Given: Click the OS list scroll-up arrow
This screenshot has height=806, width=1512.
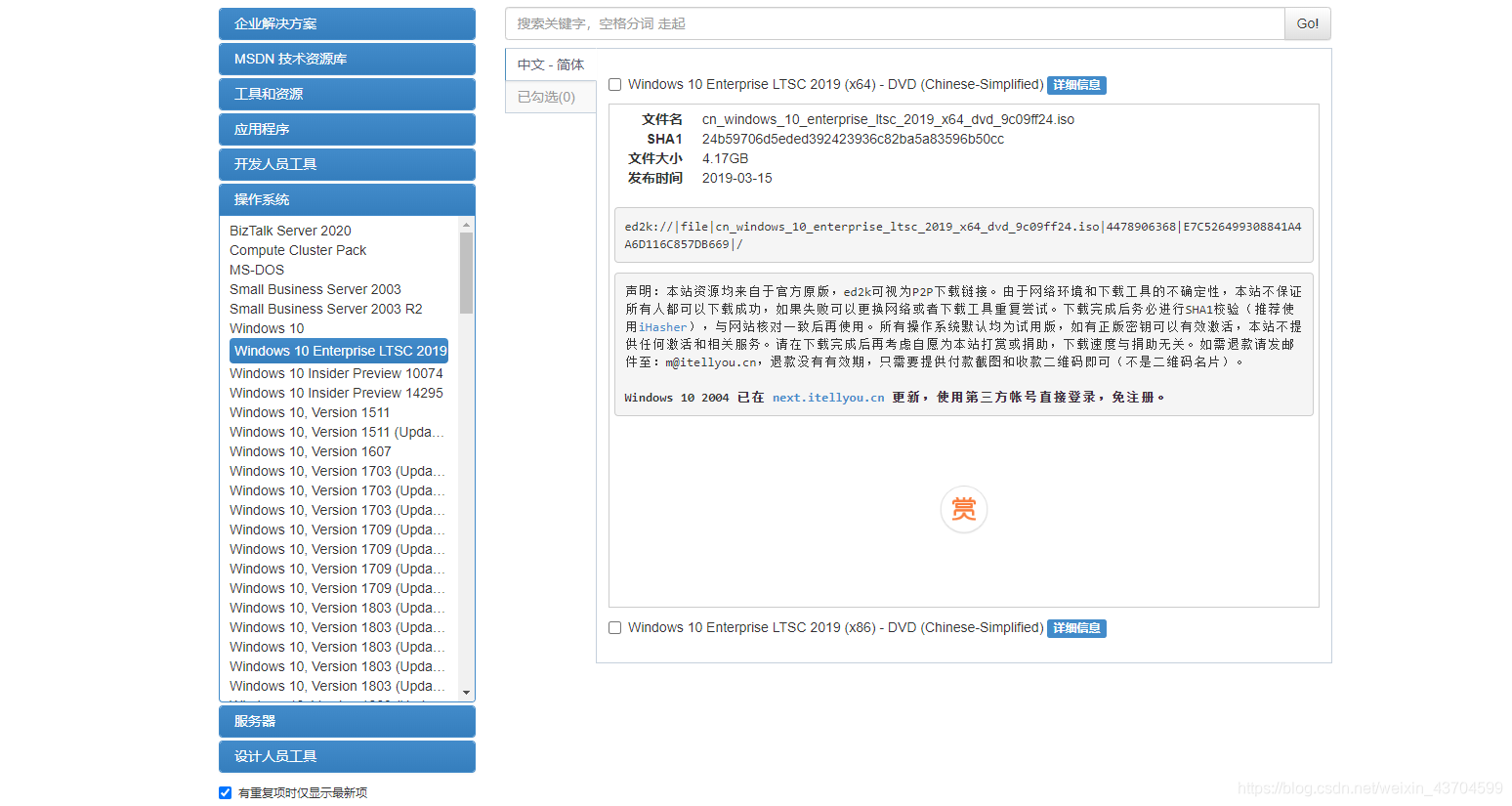Looking at the screenshot, I should point(467,225).
